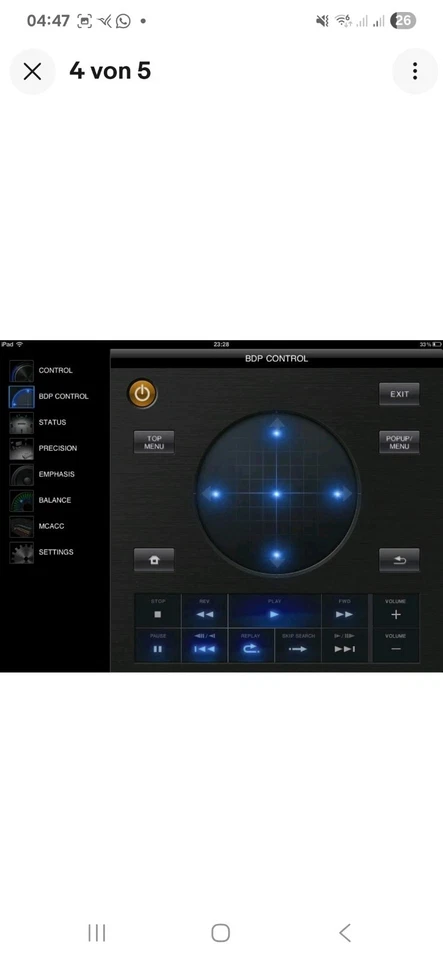Open the three-dot overflow menu
The height and width of the screenshot is (960, 443).
point(415,72)
